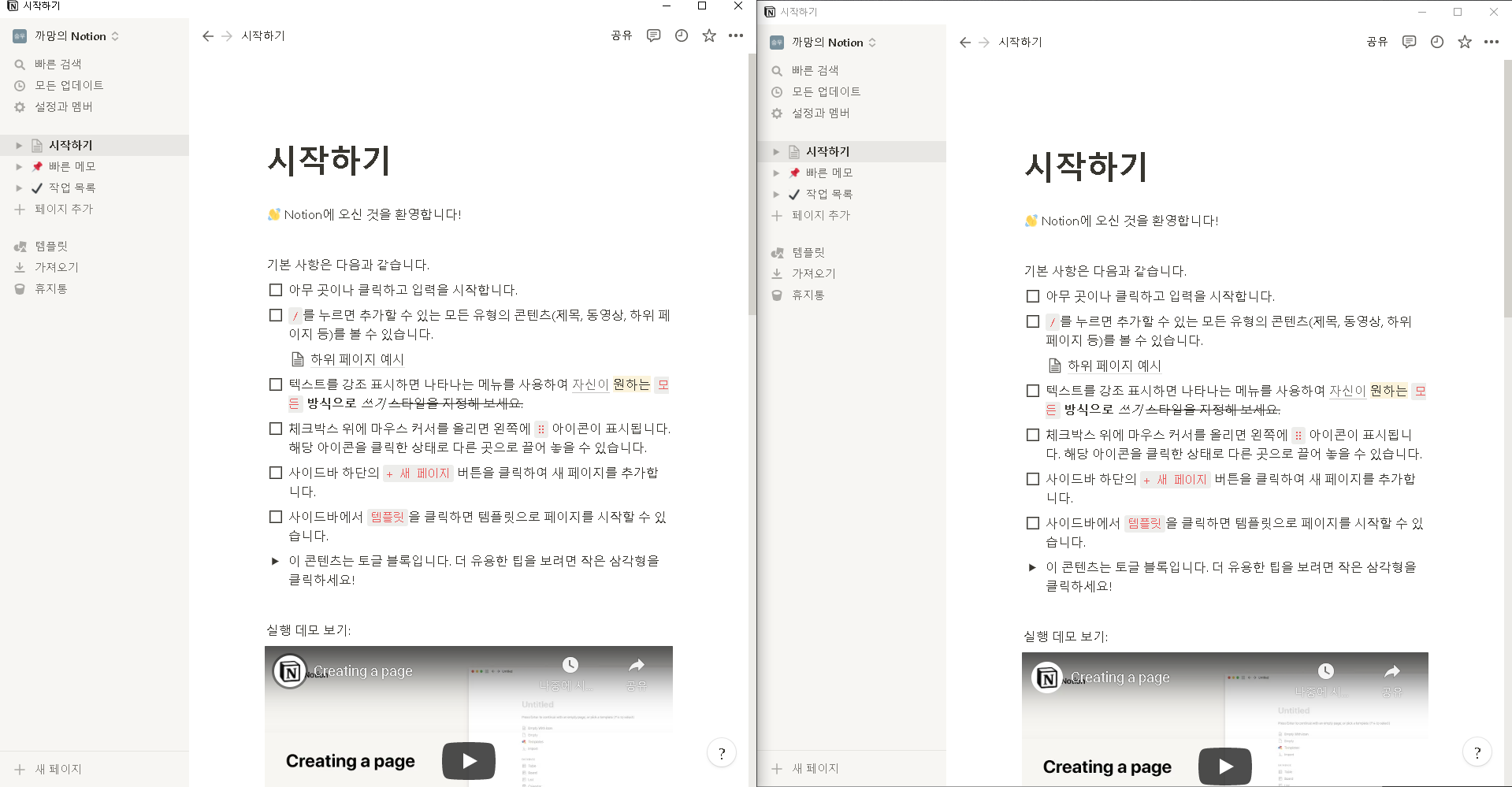Viewport: 1512px width, 787px height.
Task: Play the Creating a page video in right window
Action: pyautogui.click(x=1225, y=766)
